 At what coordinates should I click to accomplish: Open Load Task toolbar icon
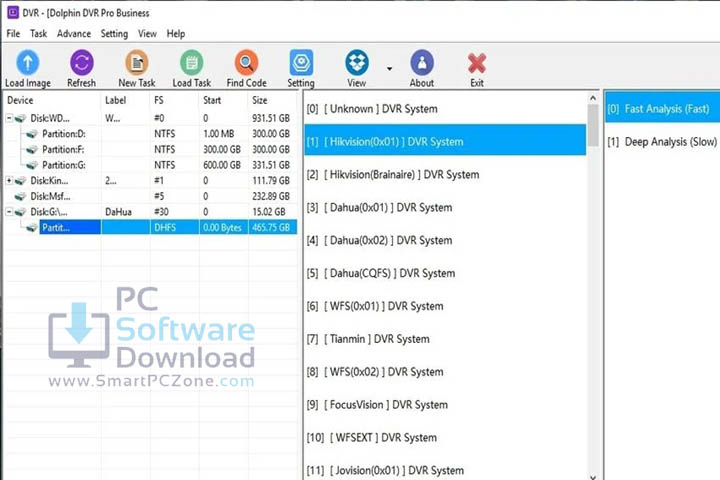(x=191, y=63)
